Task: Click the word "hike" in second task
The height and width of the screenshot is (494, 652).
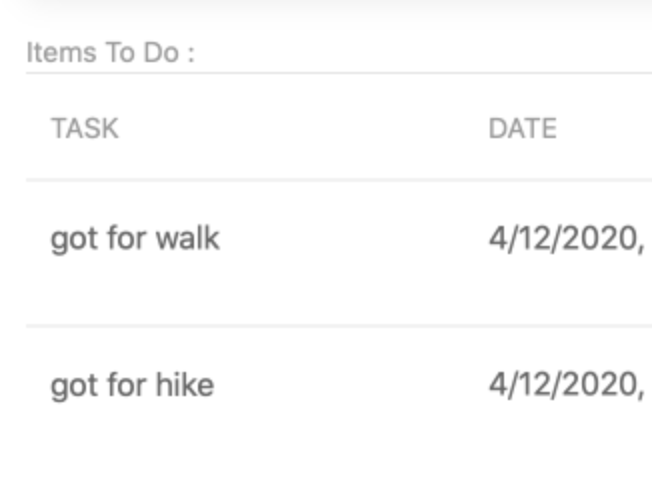Action: pos(185,384)
